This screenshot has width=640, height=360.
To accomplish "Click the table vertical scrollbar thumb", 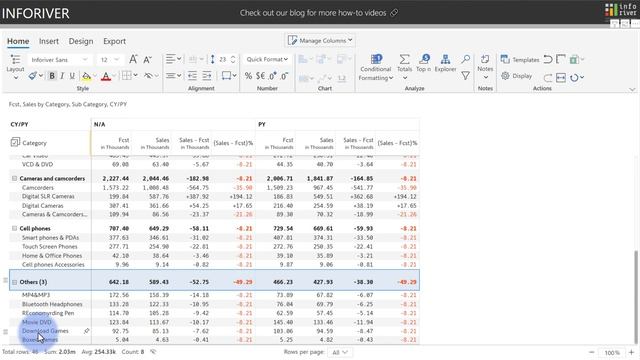I will (636, 296).
